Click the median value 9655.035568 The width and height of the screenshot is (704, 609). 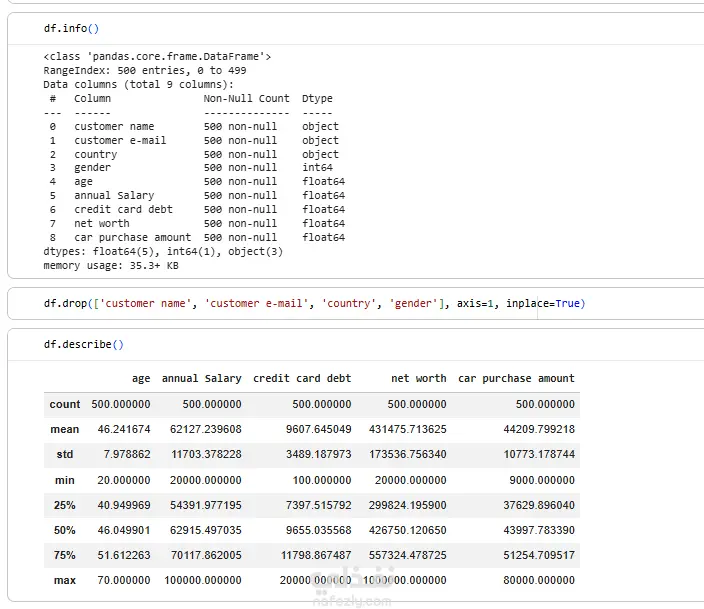coord(319,530)
